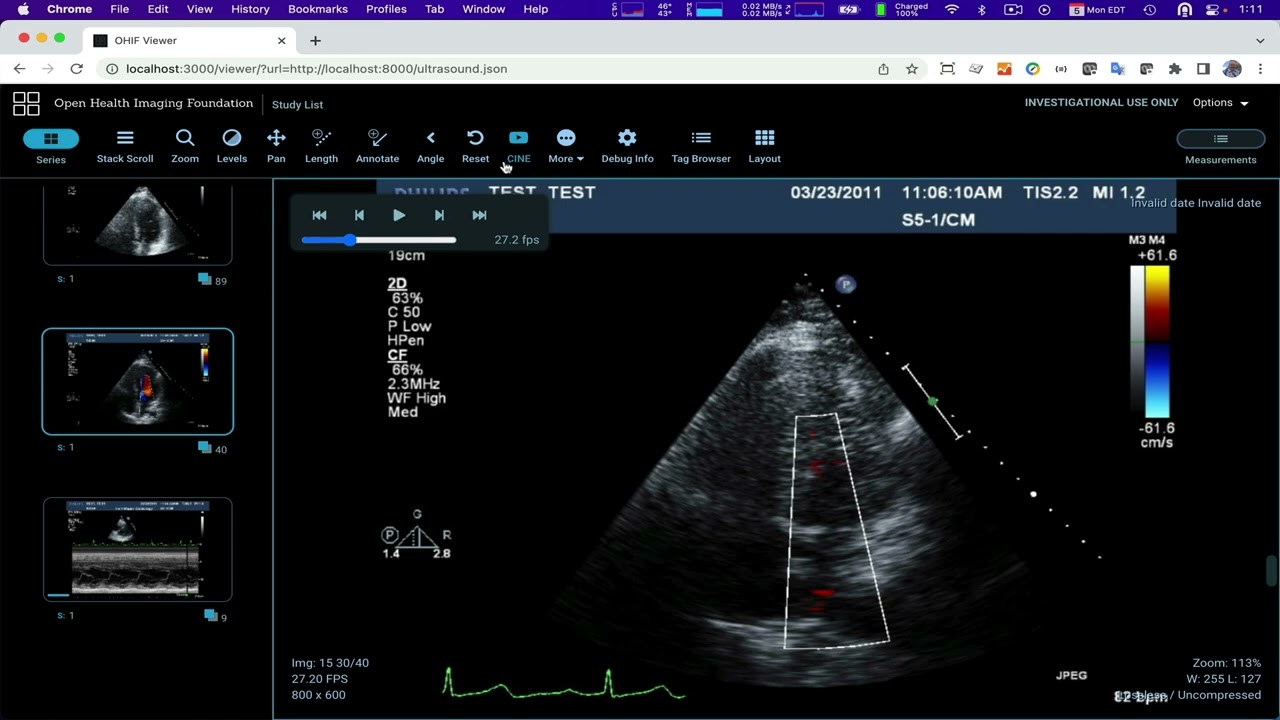Open the Tag Browser
This screenshot has width=1280, height=720.
pos(701,146)
